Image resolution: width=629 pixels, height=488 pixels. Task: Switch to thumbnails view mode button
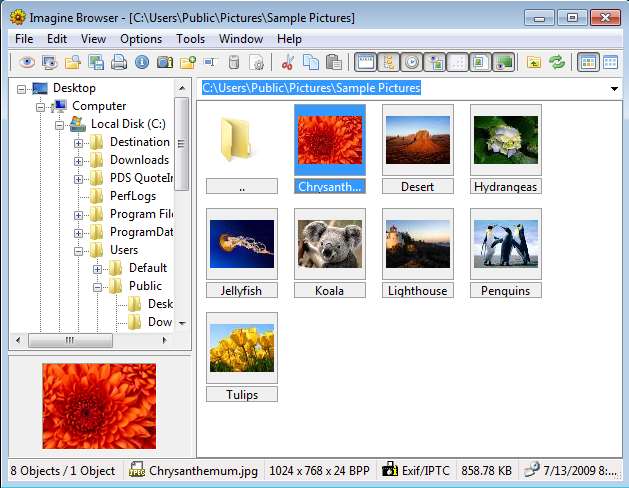point(588,62)
